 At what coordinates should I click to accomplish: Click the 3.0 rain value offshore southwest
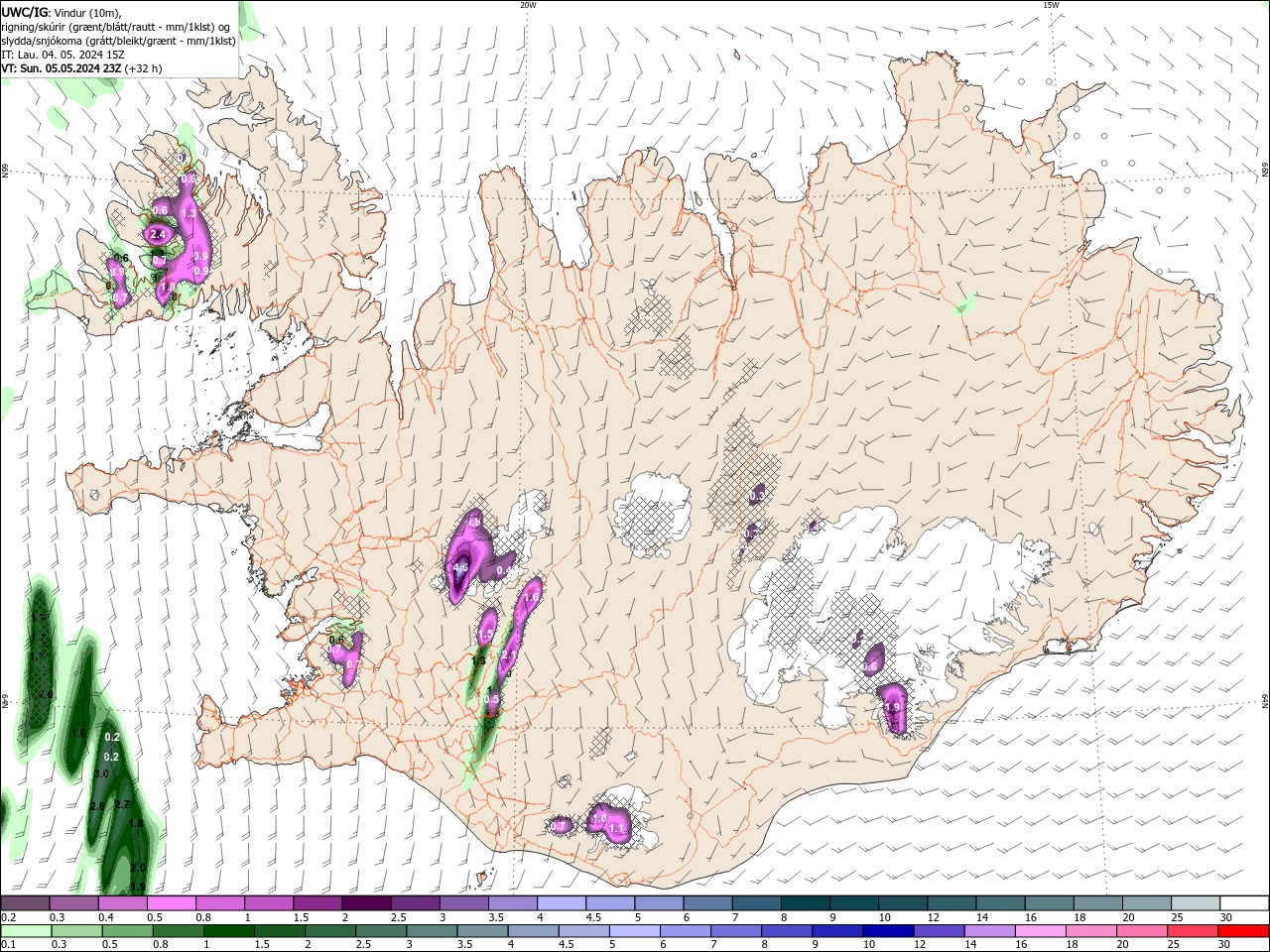(100, 773)
